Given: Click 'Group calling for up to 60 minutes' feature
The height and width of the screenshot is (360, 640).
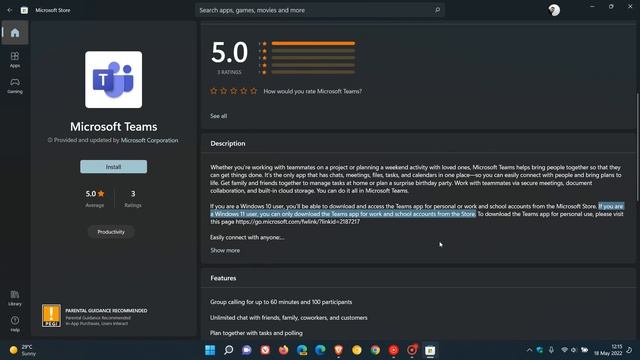Looking at the screenshot, I should [x=281, y=302].
